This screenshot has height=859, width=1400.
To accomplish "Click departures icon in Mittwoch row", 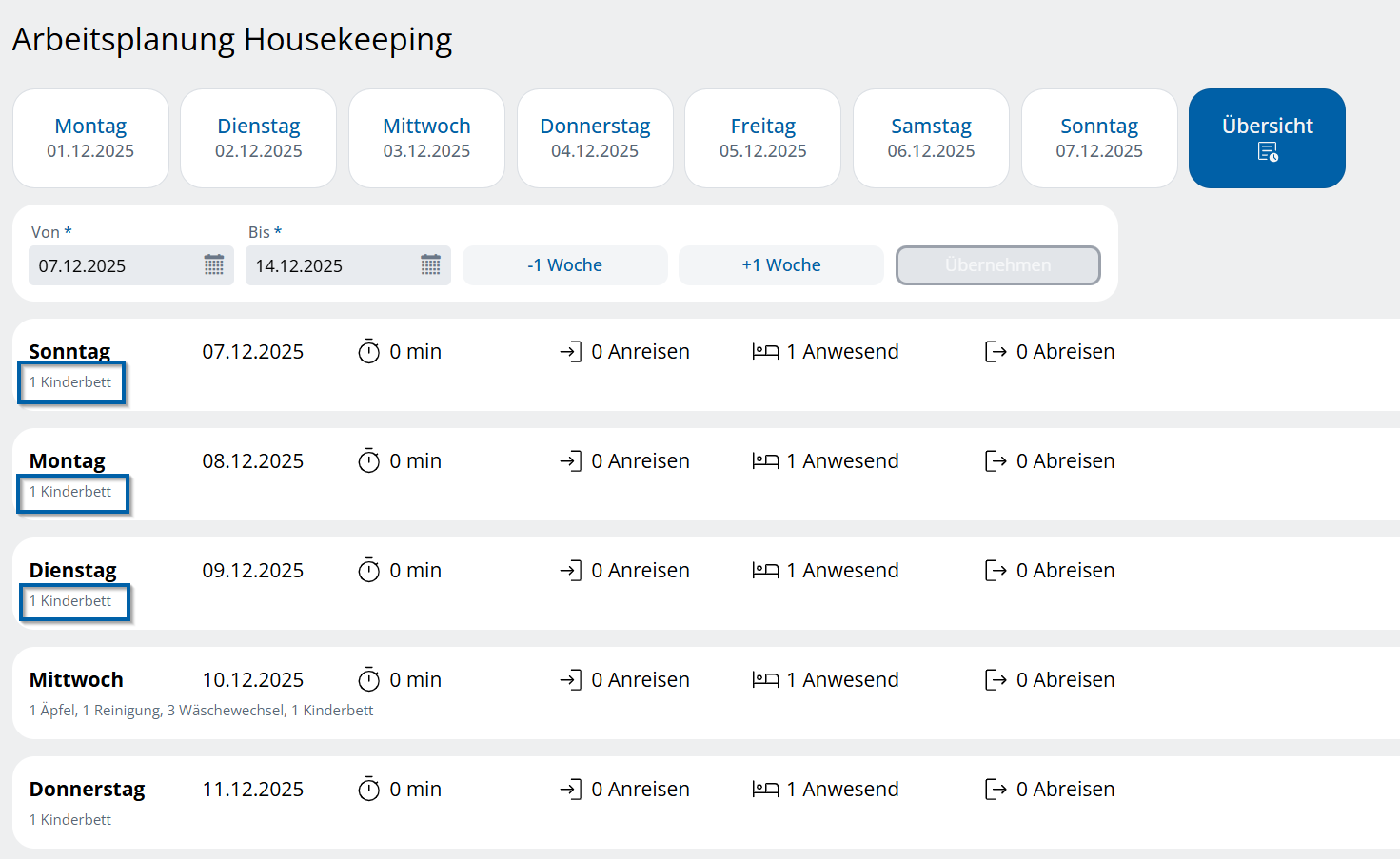I will [996, 680].
